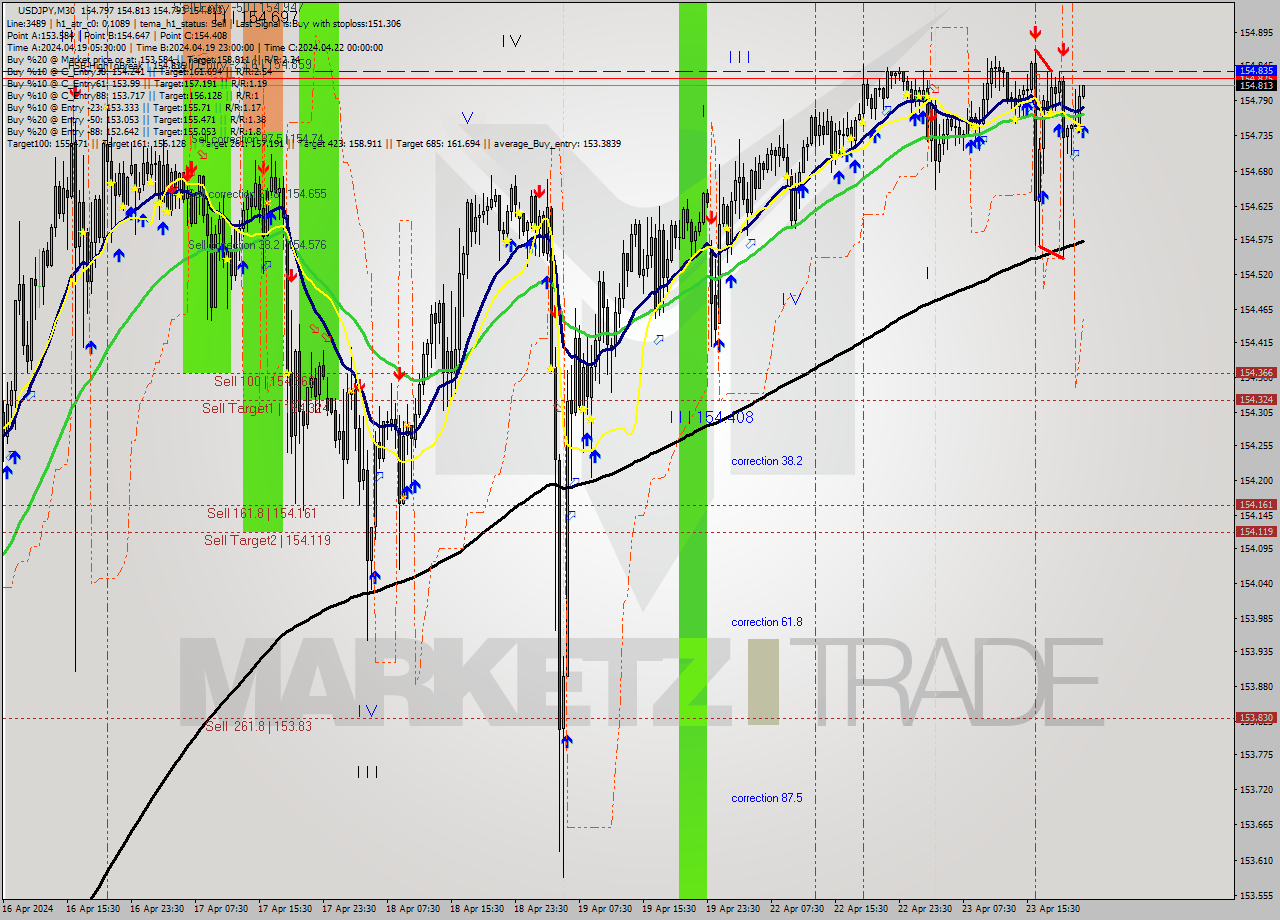
Task: Click the blue 'correction 38.2' label
Action: (x=766, y=461)
